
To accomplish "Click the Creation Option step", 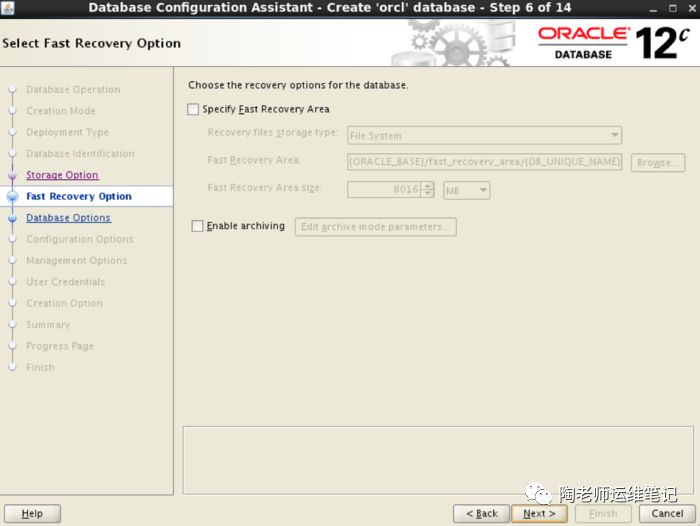I will point(64,303).
